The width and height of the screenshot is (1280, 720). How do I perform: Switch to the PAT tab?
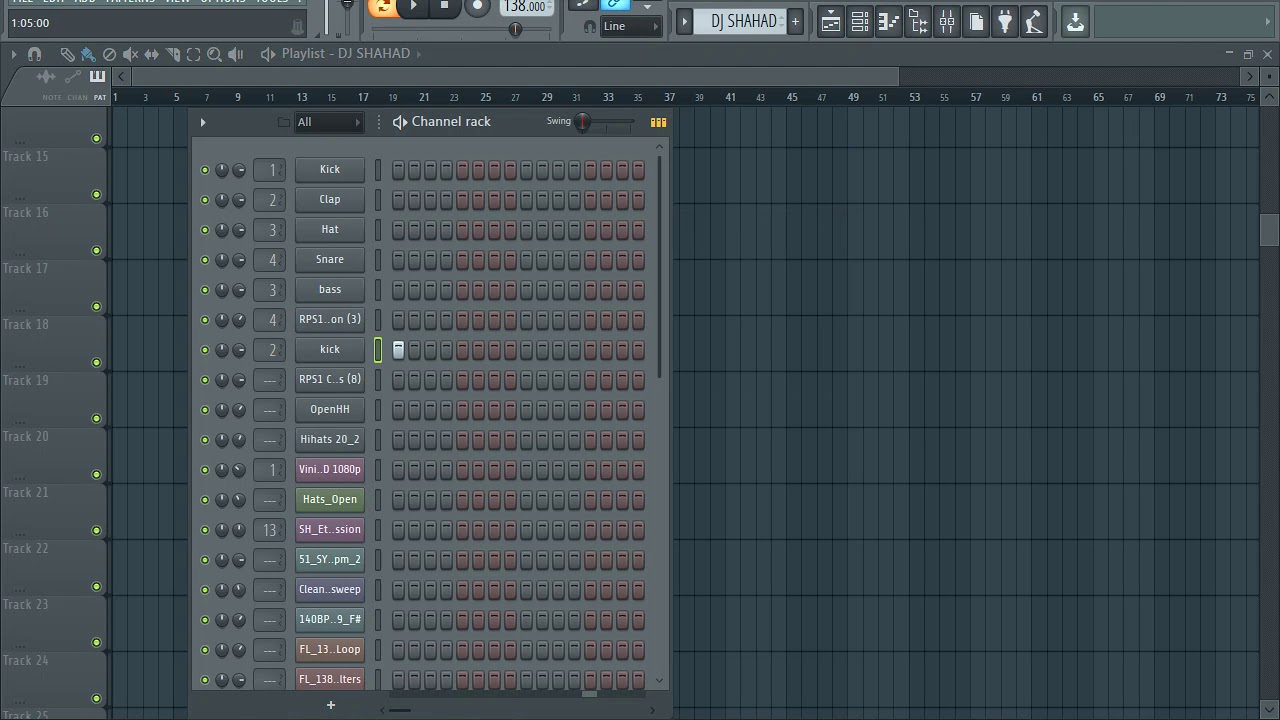pos(100,97)
